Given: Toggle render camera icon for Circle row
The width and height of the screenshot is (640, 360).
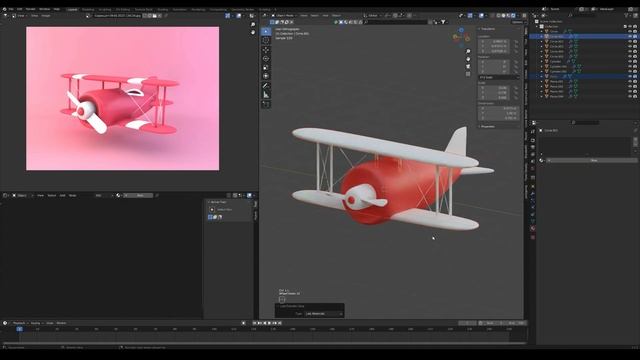Looking at the screenshot, I should [635, 31].
